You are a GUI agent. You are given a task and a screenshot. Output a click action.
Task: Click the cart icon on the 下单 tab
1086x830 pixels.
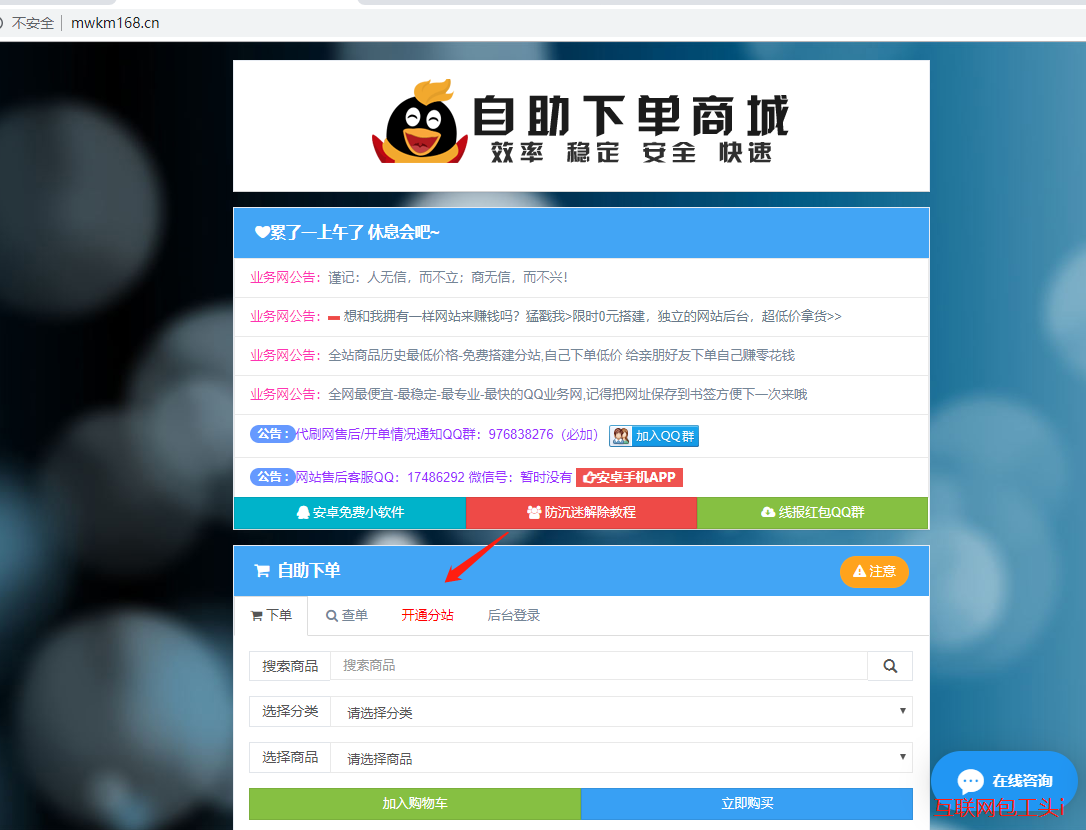256,615
